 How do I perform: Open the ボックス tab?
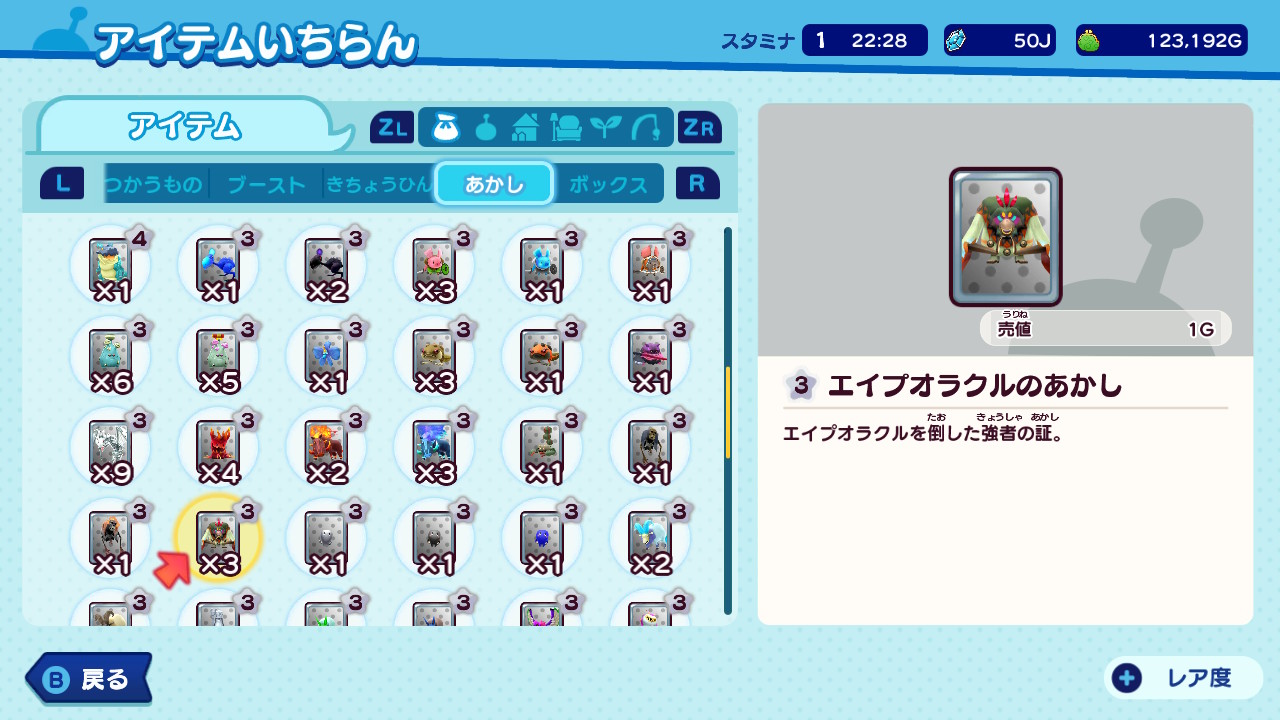tap(608, 184)
